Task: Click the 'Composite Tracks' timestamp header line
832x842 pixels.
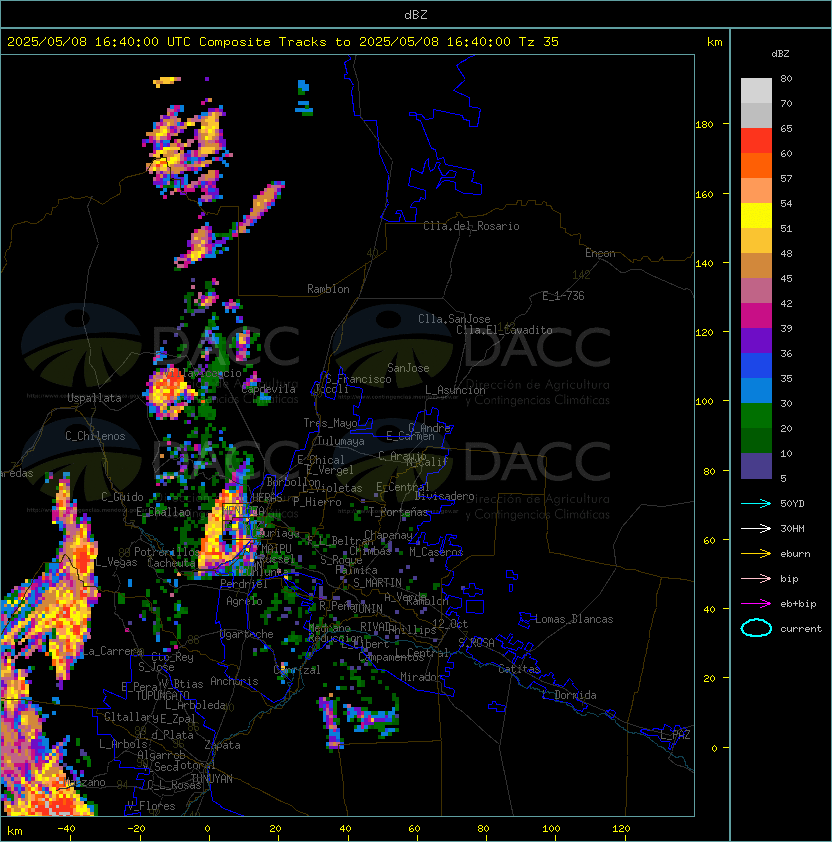Action: click(283, 42)
